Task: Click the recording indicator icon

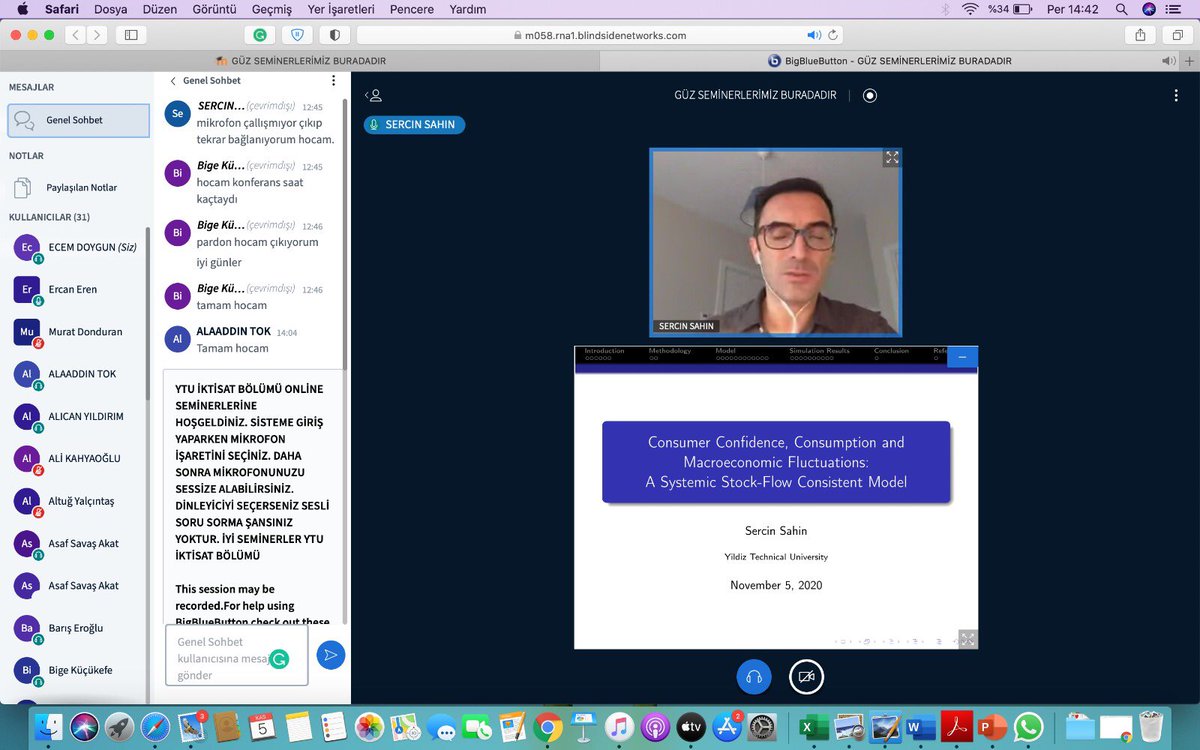Action: pos(870,96)
